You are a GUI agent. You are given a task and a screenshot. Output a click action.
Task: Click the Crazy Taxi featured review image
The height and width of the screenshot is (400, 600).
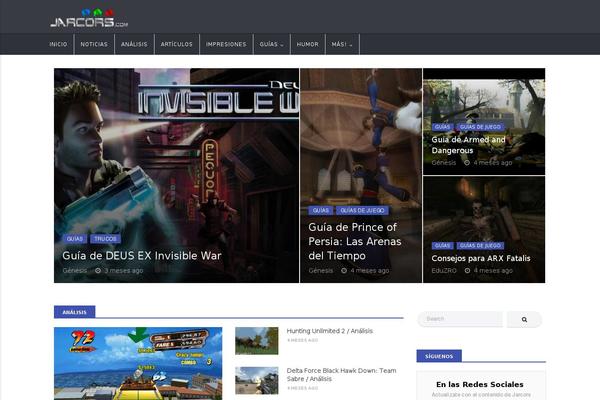click(x=138, y=364)
